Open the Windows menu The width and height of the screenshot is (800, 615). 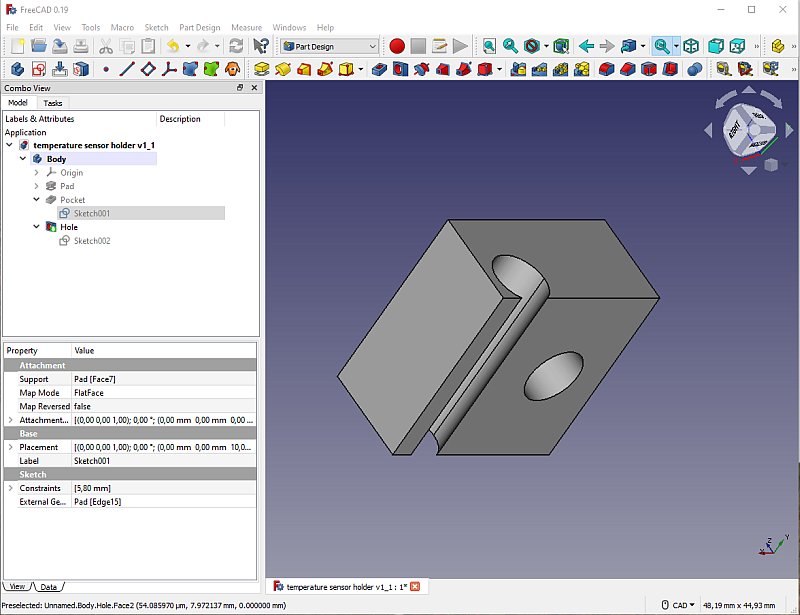289,28
